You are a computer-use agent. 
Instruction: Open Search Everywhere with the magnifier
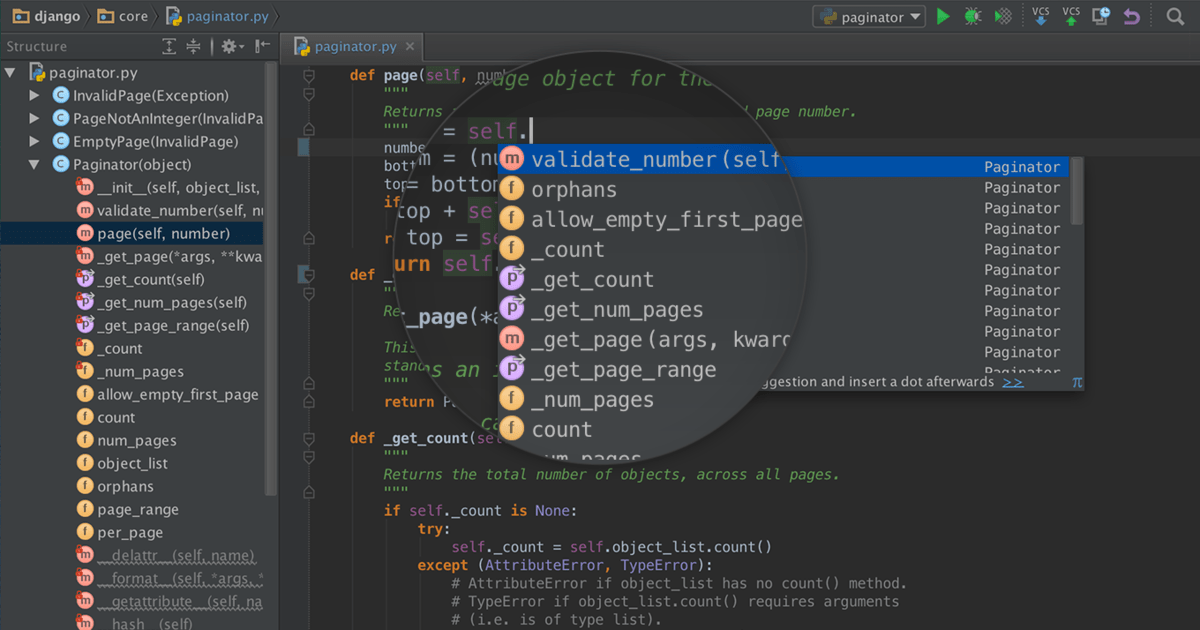pyautogui.click(x=1175, y=17)
